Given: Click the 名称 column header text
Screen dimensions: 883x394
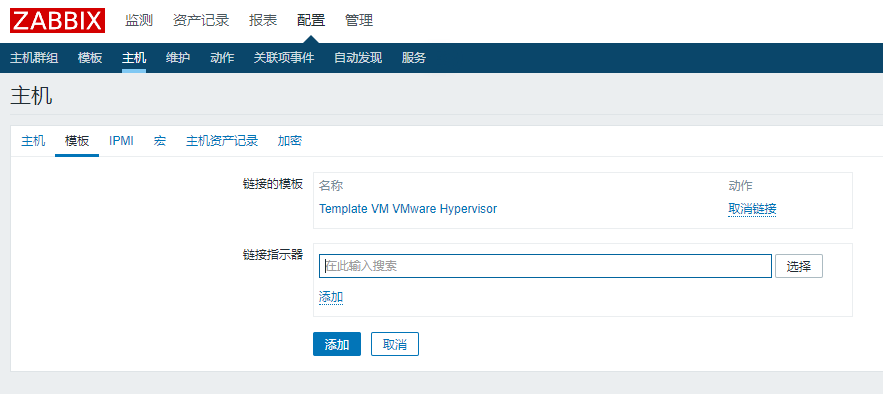Looking at the screenshot, I should (x=331, y=186).
